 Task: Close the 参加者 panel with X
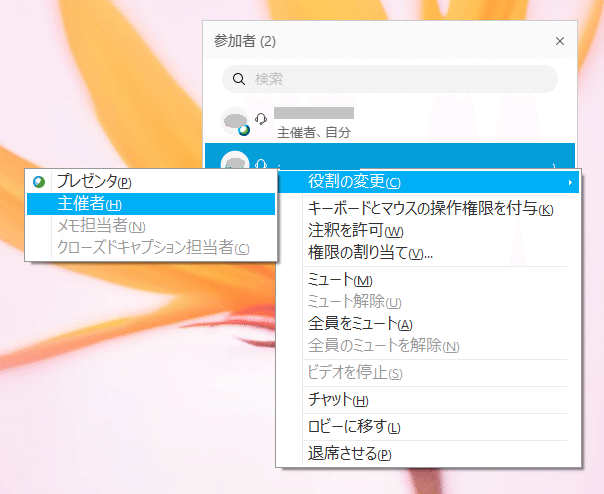(560, 41)
